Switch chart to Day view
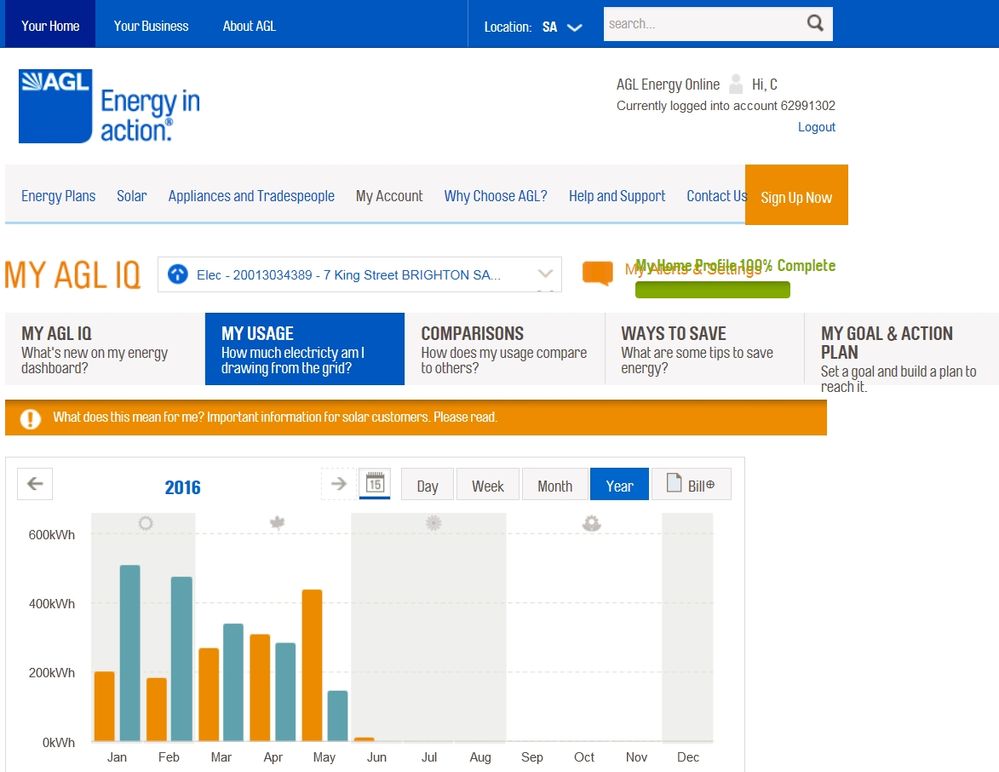Screen dimensions: 999x772 pos(427,486)
